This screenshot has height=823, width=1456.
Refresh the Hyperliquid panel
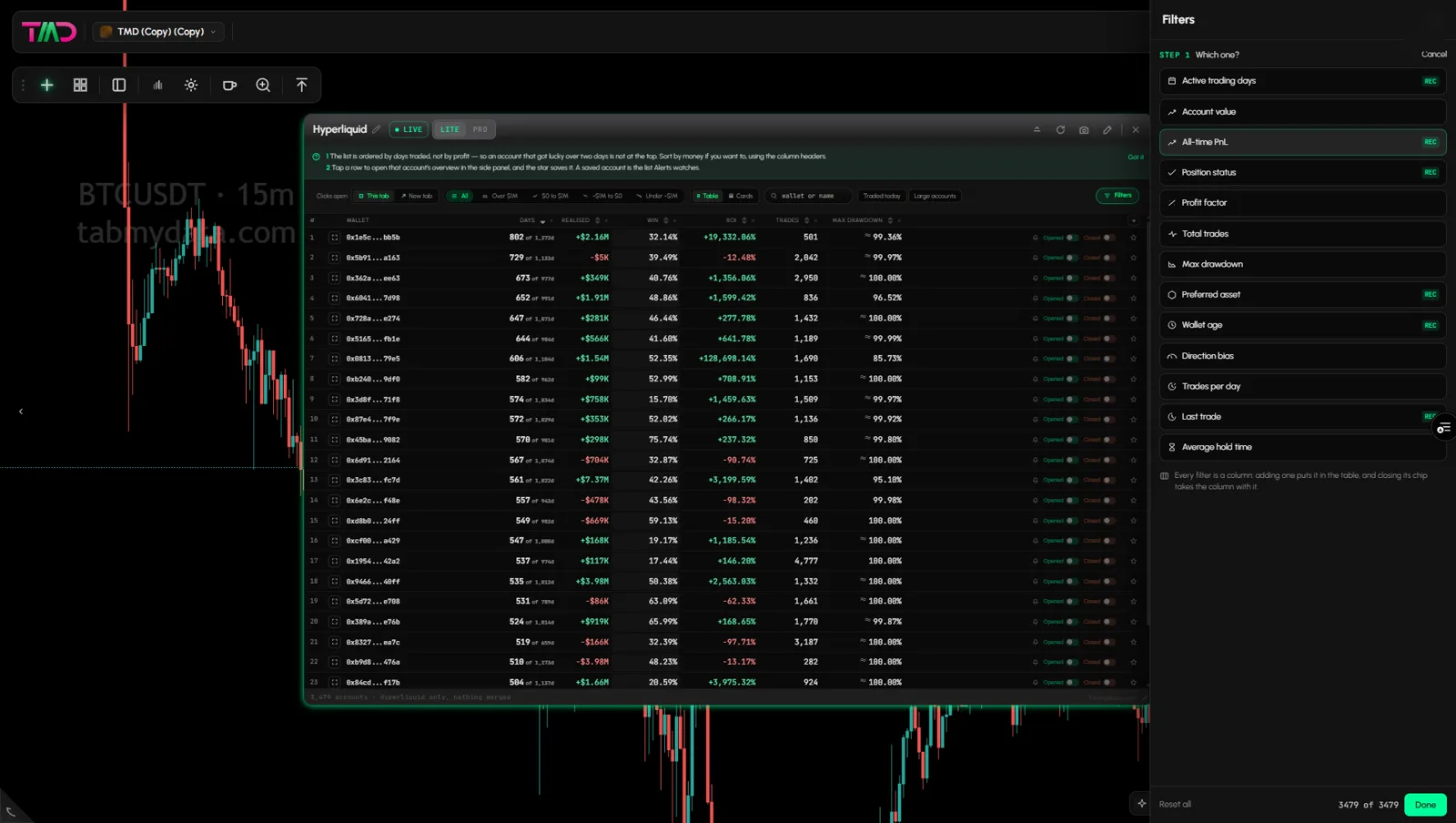point(1060,129)
